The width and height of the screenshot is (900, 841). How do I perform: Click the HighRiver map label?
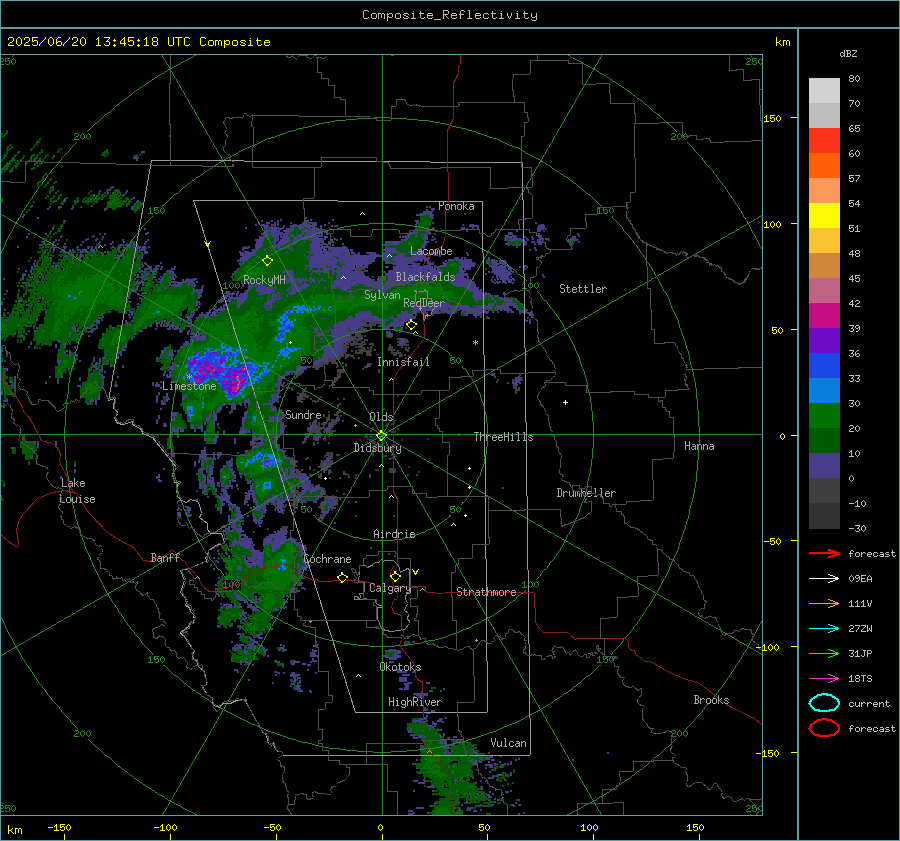(415, 702)
